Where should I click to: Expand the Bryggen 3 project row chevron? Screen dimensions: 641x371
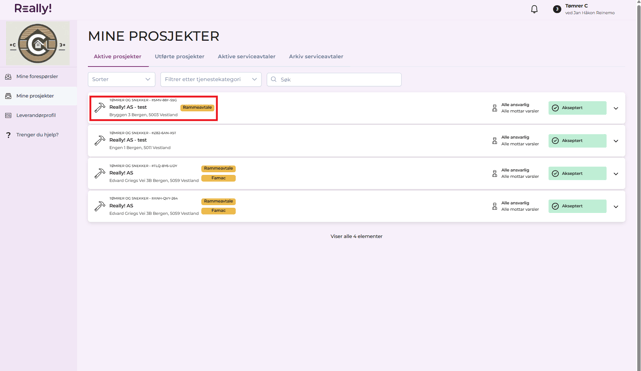(x=616, y=108)
